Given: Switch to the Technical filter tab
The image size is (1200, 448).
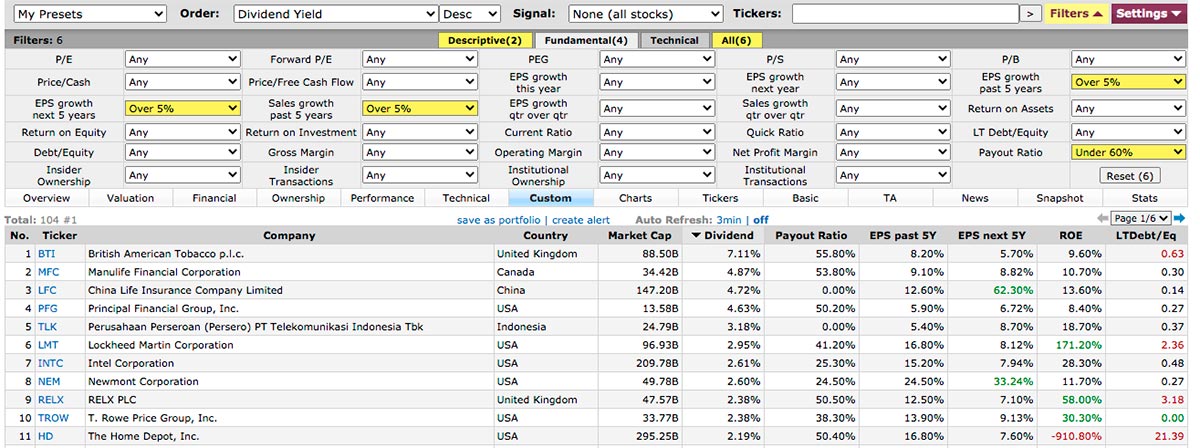Looking at the screenshot, I should pyautogui.click(x=674, y=41).
